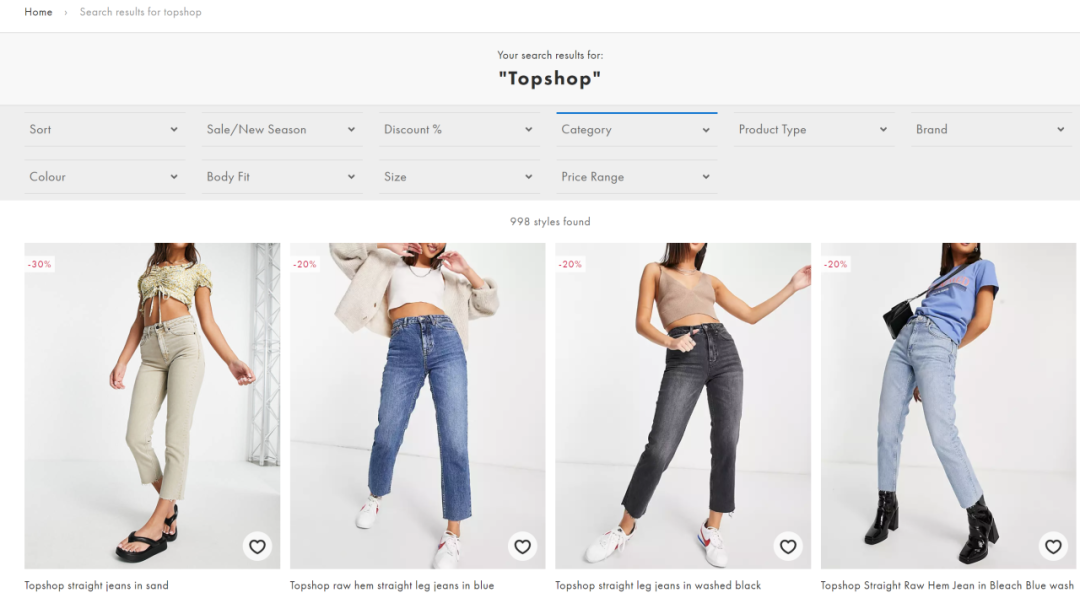Open 'Topshop Straight Raw Hem Jean in Bleach Blue wash' link
1080x598 pixels.
click(947, 585)
